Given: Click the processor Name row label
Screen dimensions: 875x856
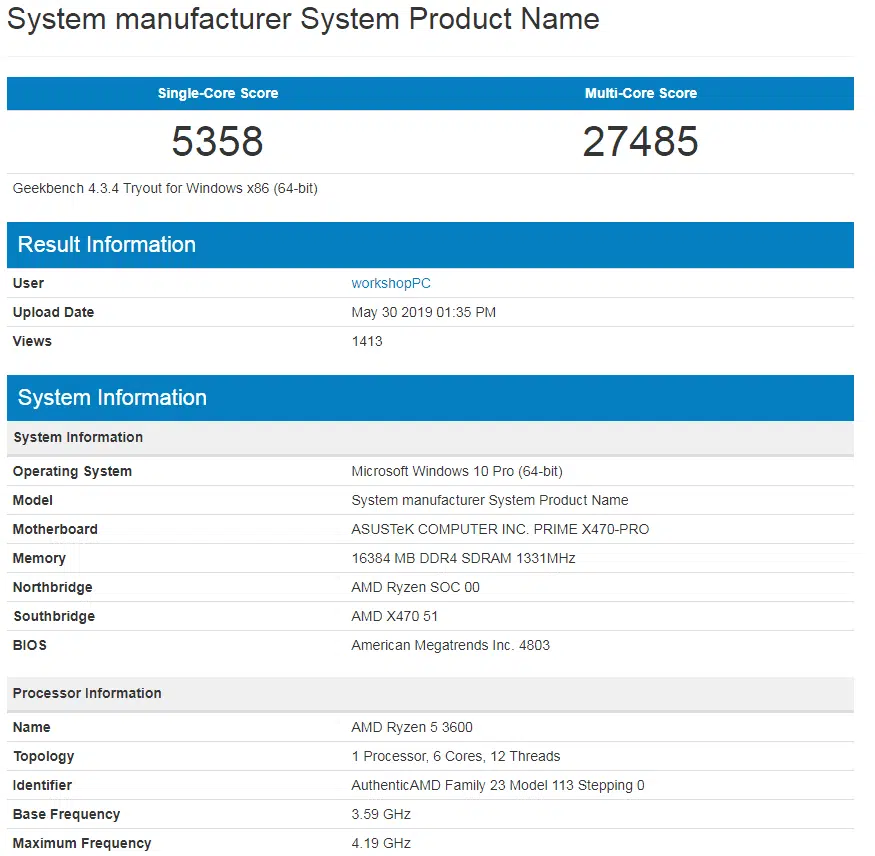Looking at the screenshot, I should [x=32, y=728].
